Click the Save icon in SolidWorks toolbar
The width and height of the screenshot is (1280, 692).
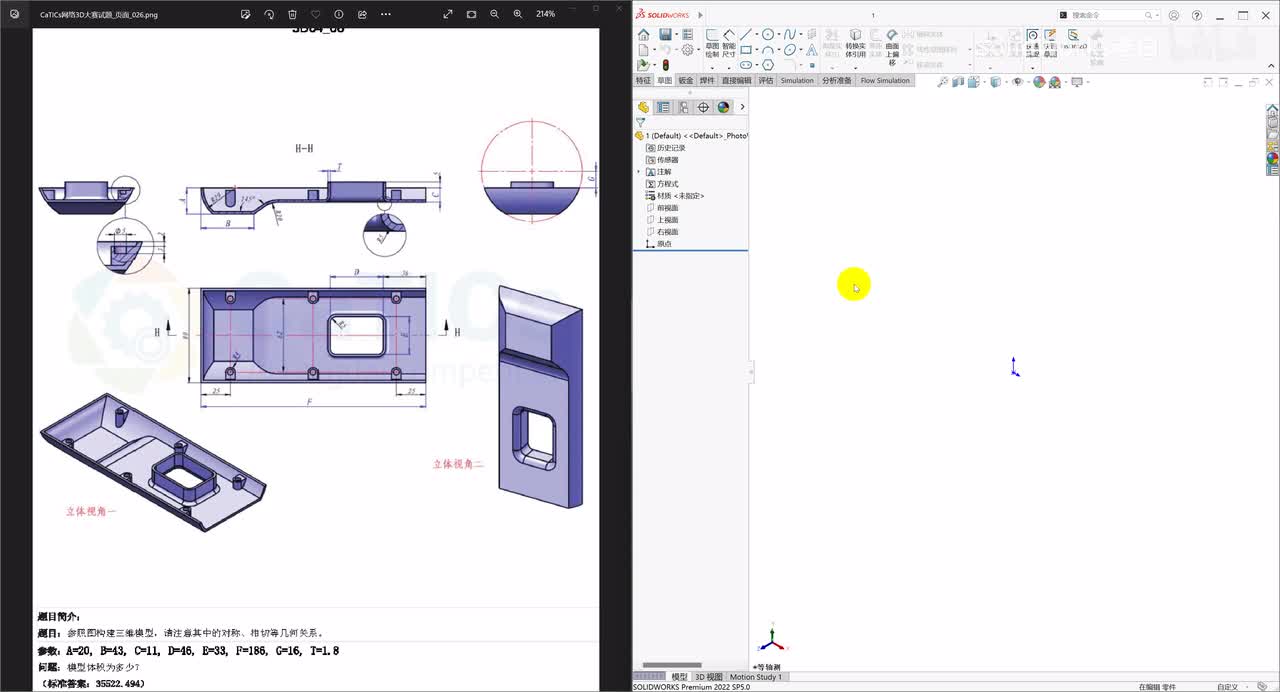(x=665, y=34)
